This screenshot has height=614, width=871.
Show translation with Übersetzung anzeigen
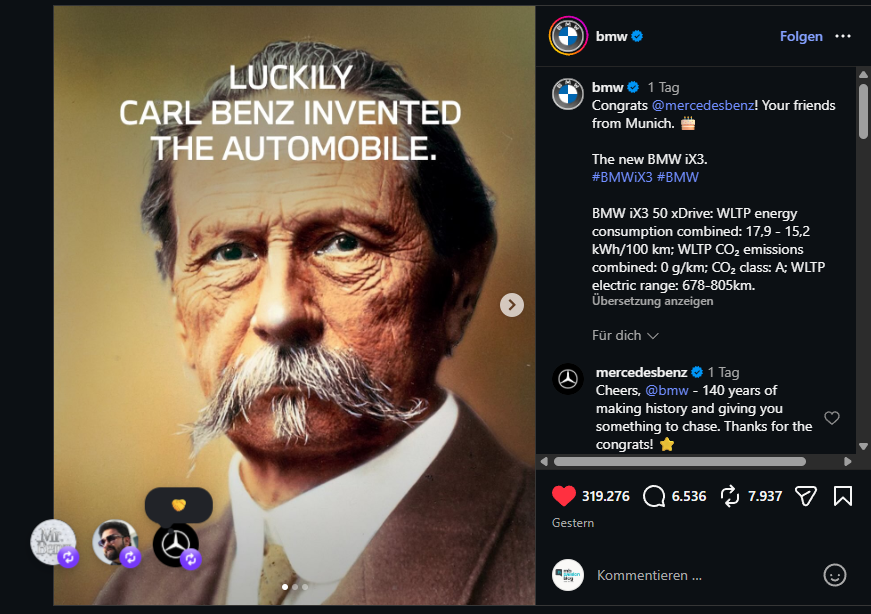(652, 301)
